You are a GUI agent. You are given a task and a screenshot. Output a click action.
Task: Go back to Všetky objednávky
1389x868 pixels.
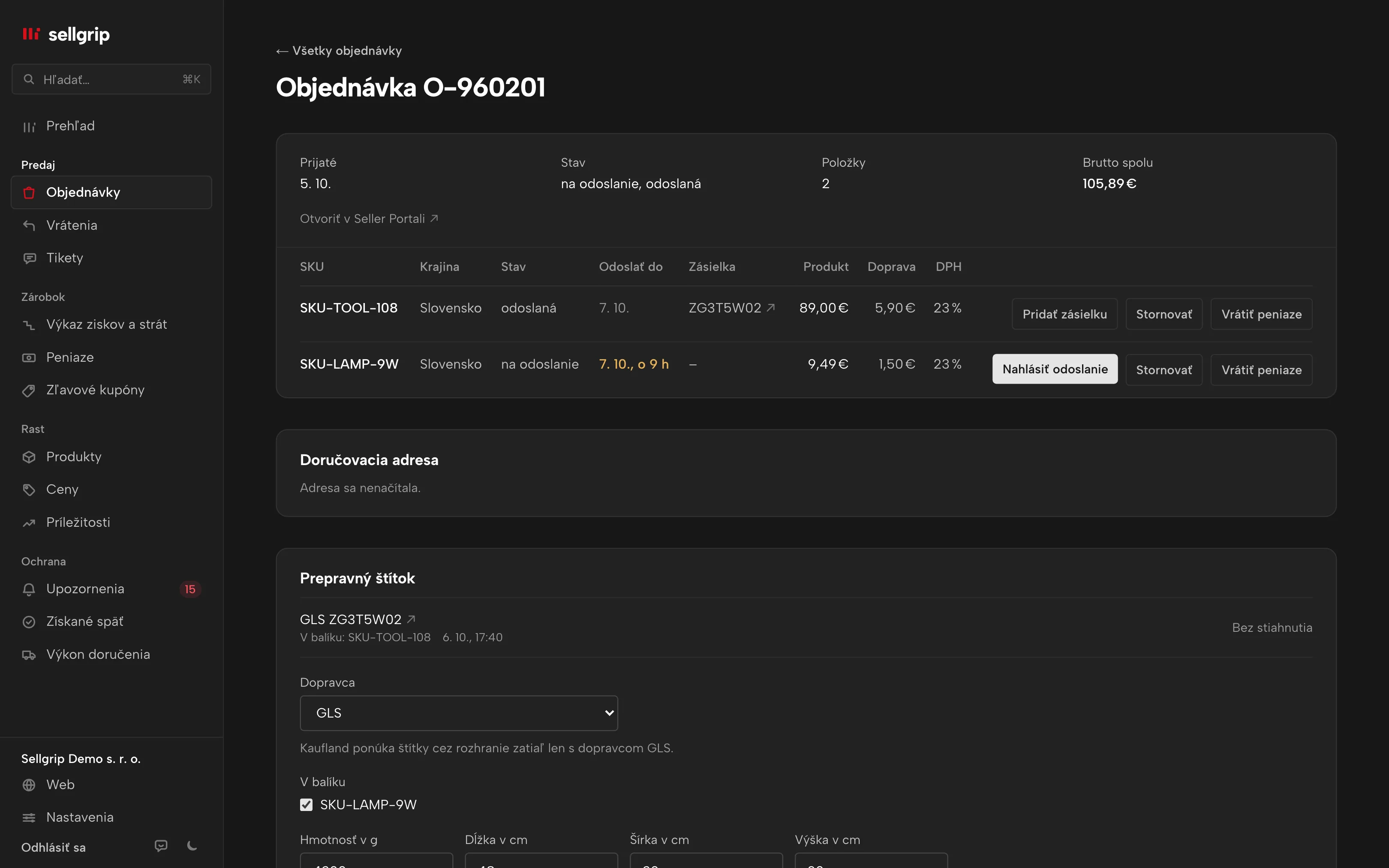(339, 51)
